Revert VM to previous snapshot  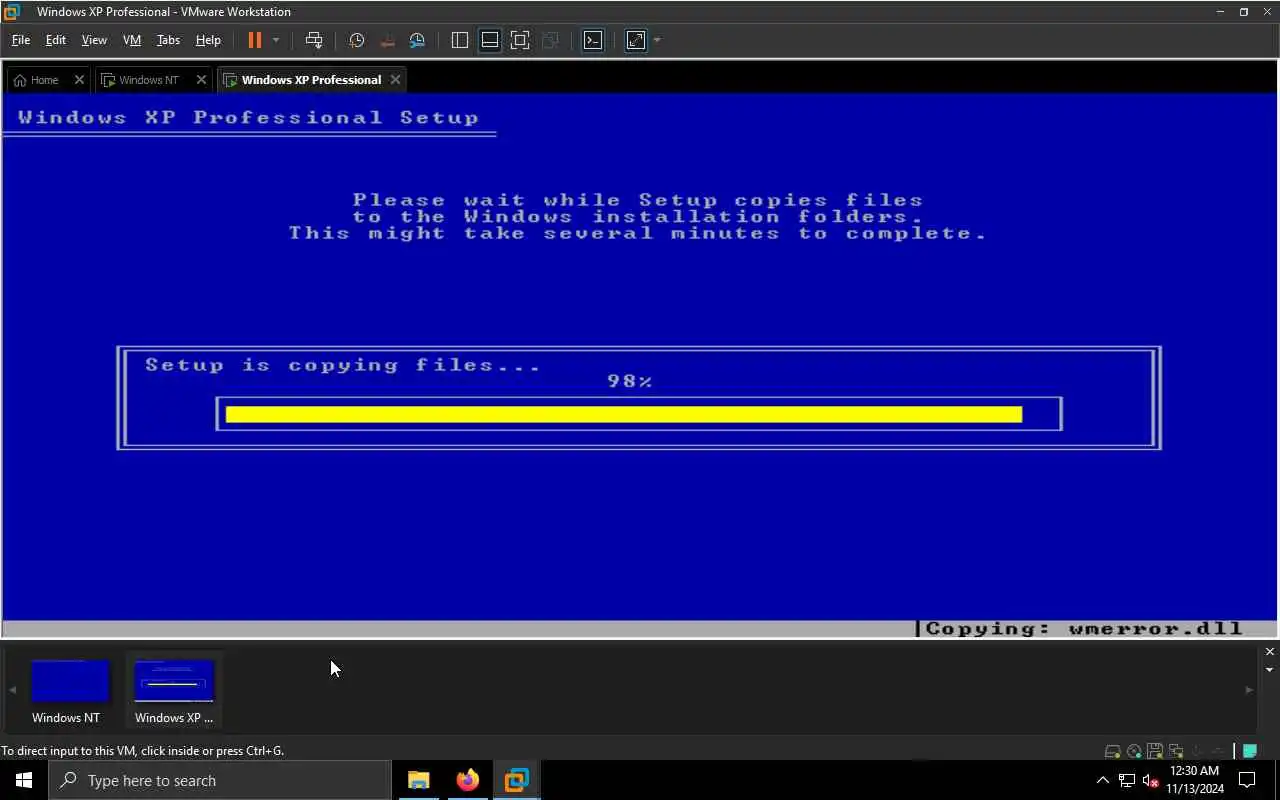pos(387,40)
